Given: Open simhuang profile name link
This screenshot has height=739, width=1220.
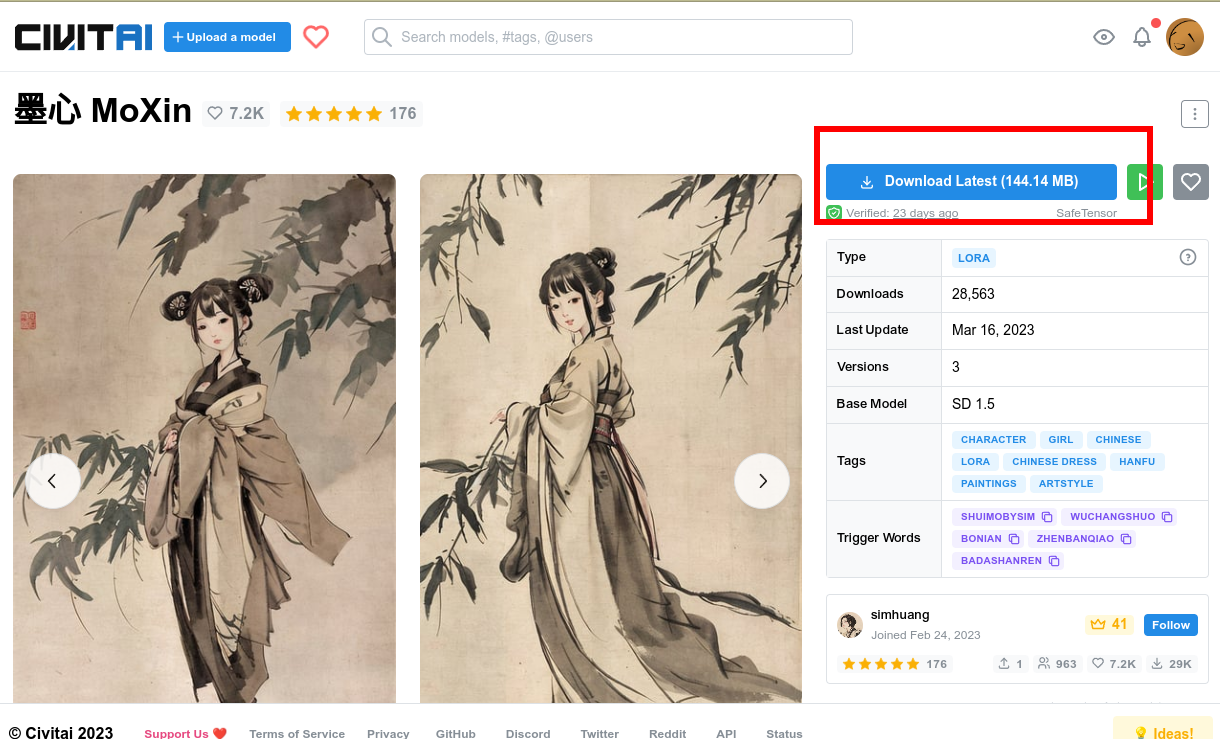Looking at the screenshot, I should coord(900,615).
